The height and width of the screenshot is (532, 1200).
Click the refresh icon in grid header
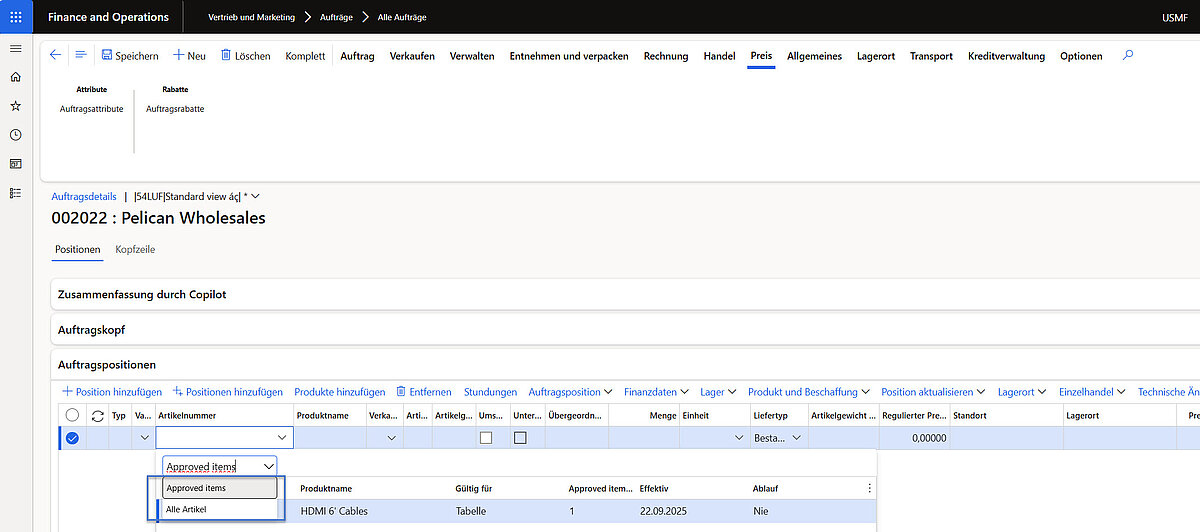pyautogui.click(x=97, y=415)
